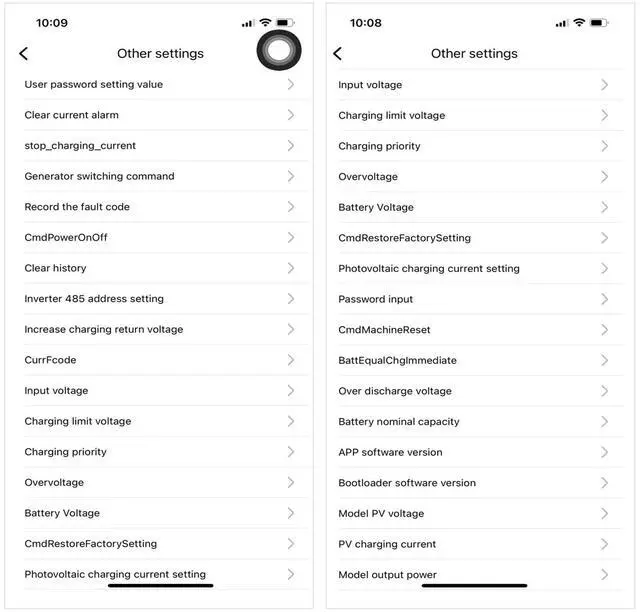Tap the back arrow on the left phone screen
640x612 pixels.
[x=24, y=54]
